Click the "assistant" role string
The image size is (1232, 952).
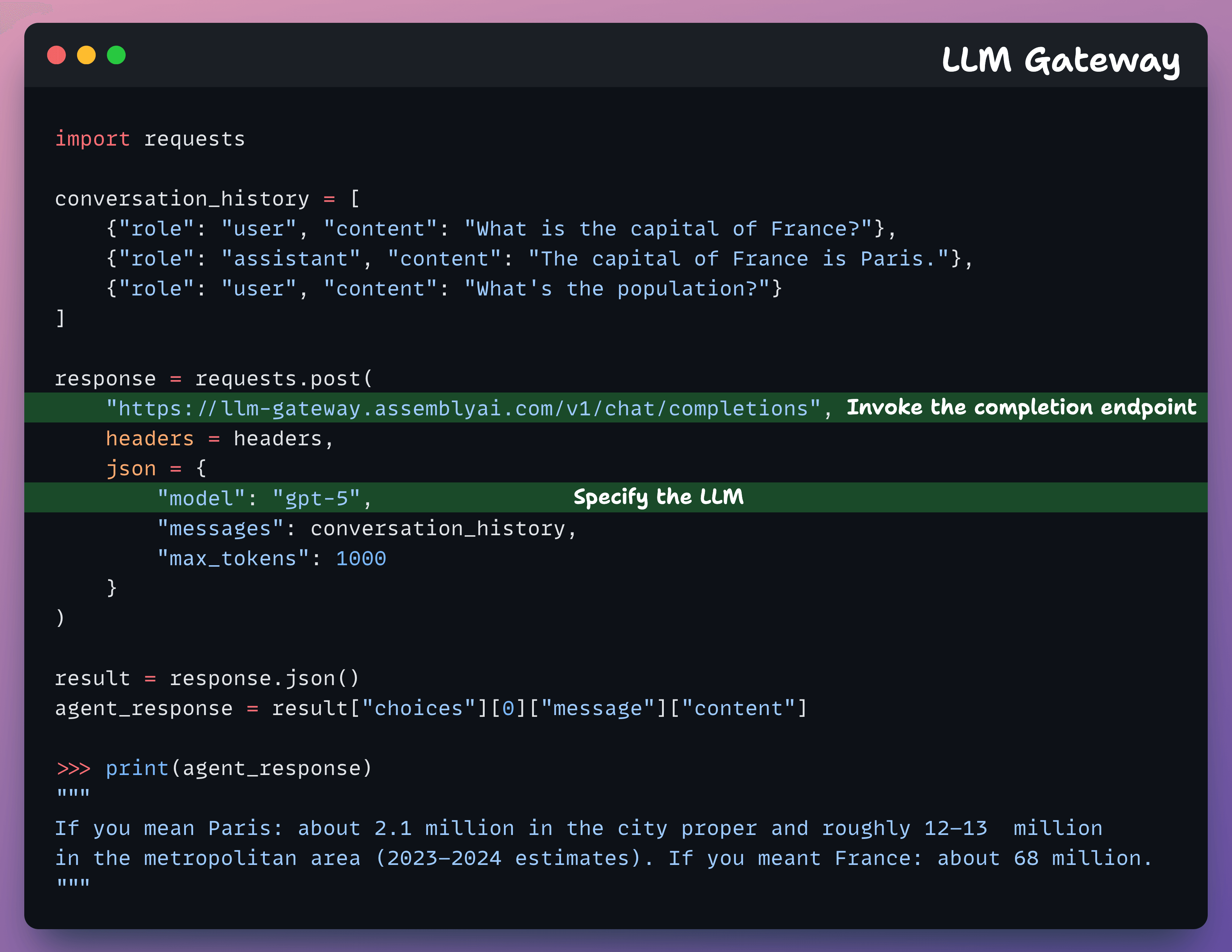pyautogui.click(x=291, y=259)
